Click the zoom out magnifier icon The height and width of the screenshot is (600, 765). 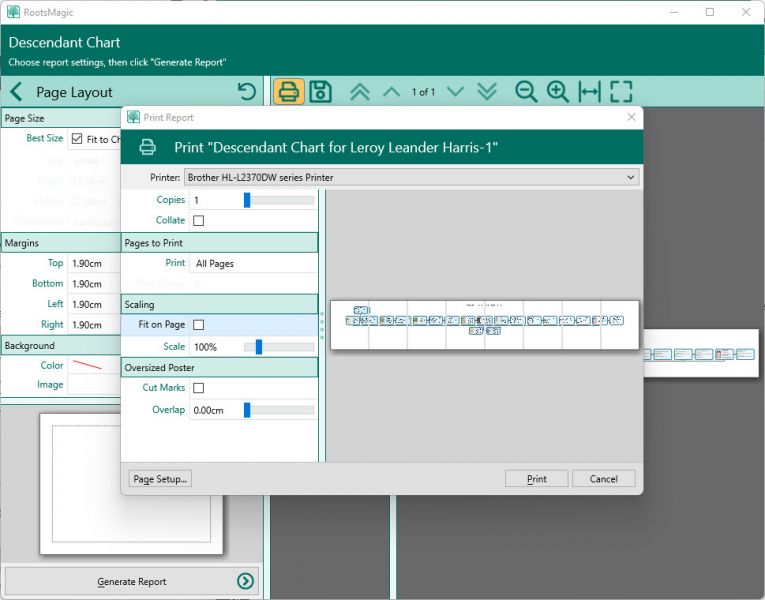pyautogui.click(x=526, y=92)
